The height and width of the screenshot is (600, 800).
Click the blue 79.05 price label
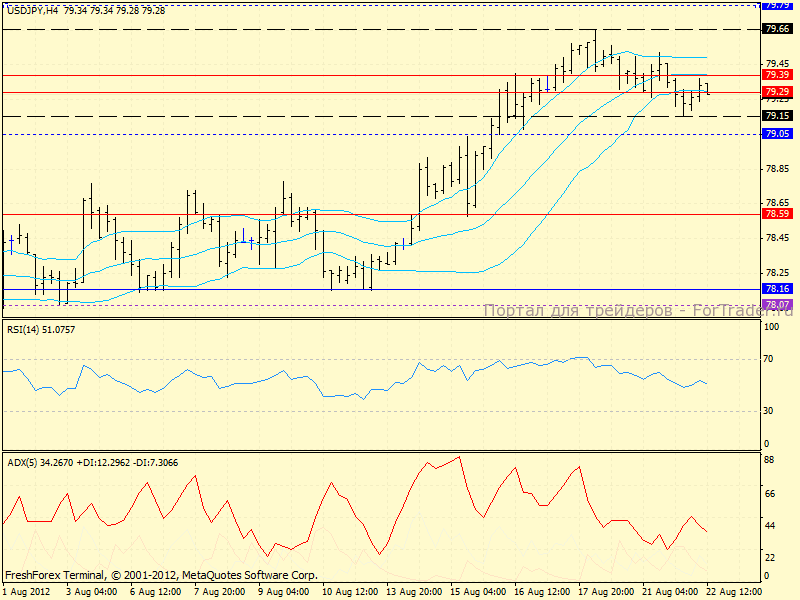(776, 134)
